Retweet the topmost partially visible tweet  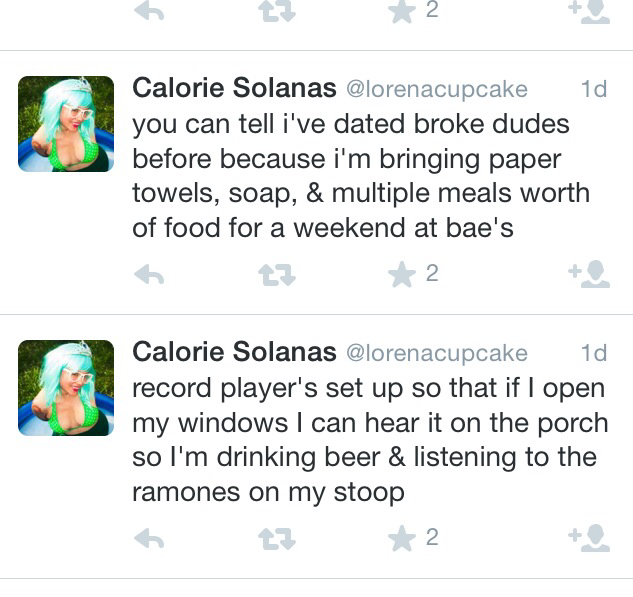[x=277, y=12]
